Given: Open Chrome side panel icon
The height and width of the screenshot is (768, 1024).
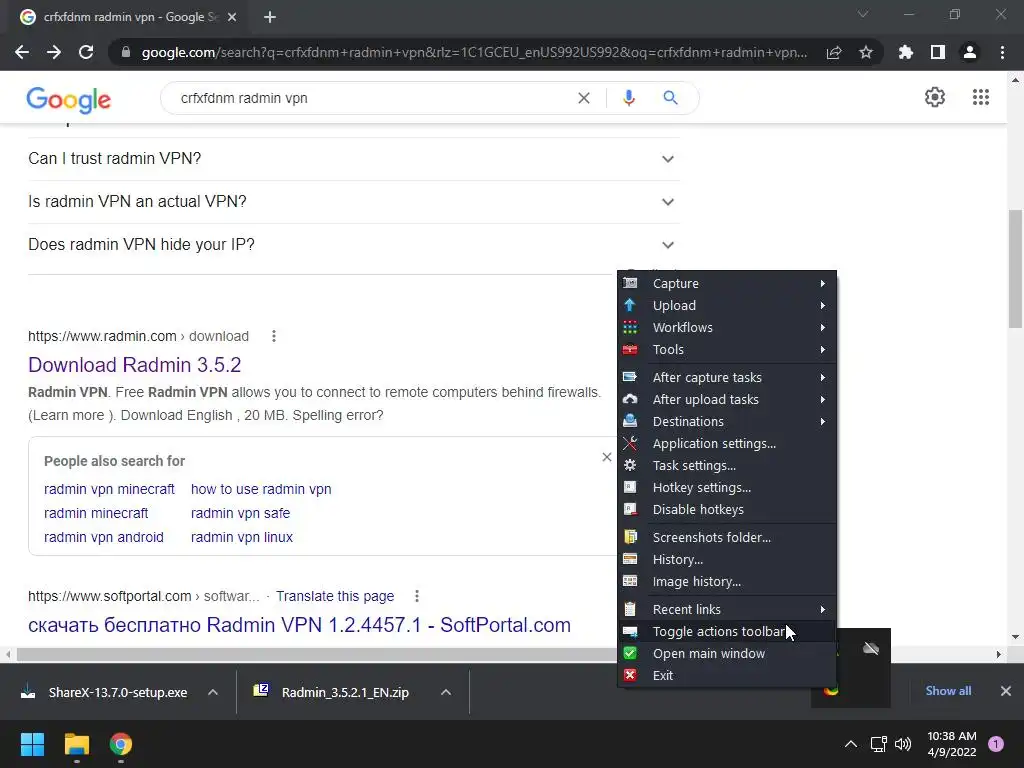Looking at the screenshot, I should pos(938,52).
